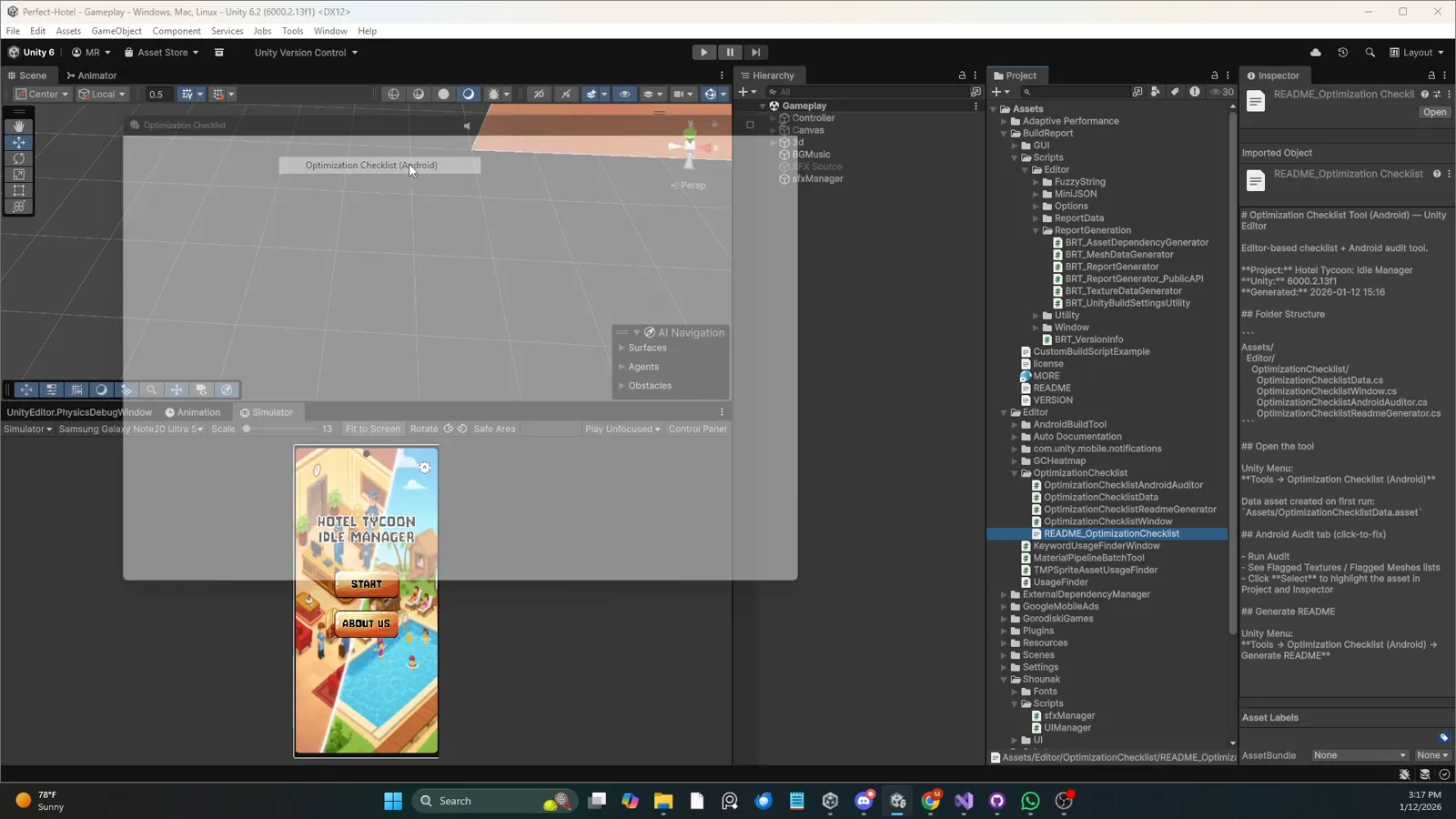
Task: Lock the Project panel
Action: pos(1214,76)
